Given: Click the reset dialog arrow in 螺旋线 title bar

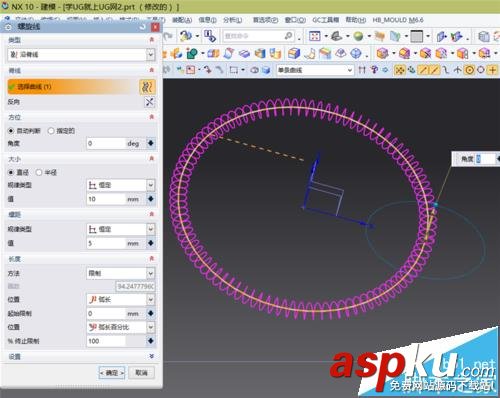Looking at the screenshot, I should pos(143,27).
